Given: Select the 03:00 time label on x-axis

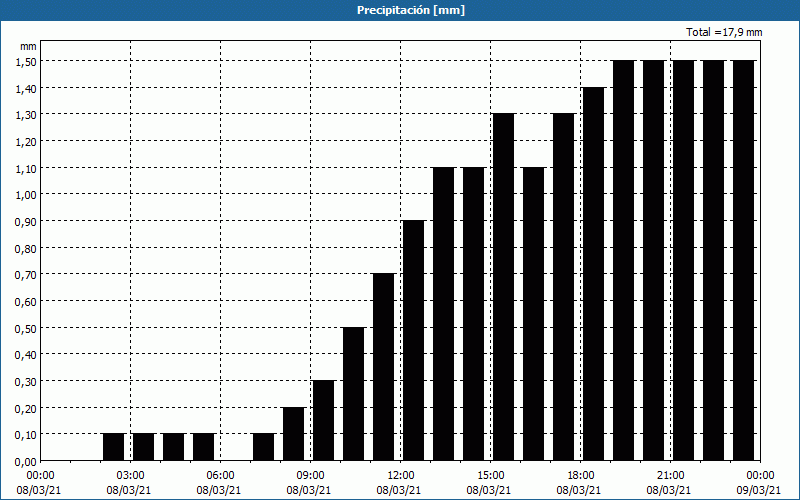Looking at the screenshot, I should coord(131,476).
